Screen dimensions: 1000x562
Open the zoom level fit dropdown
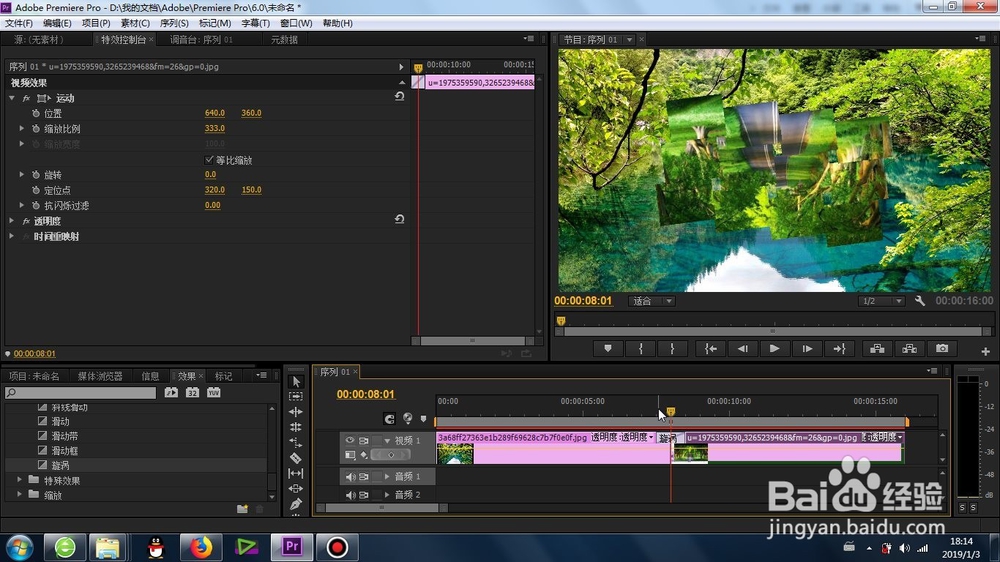(651, 301)
